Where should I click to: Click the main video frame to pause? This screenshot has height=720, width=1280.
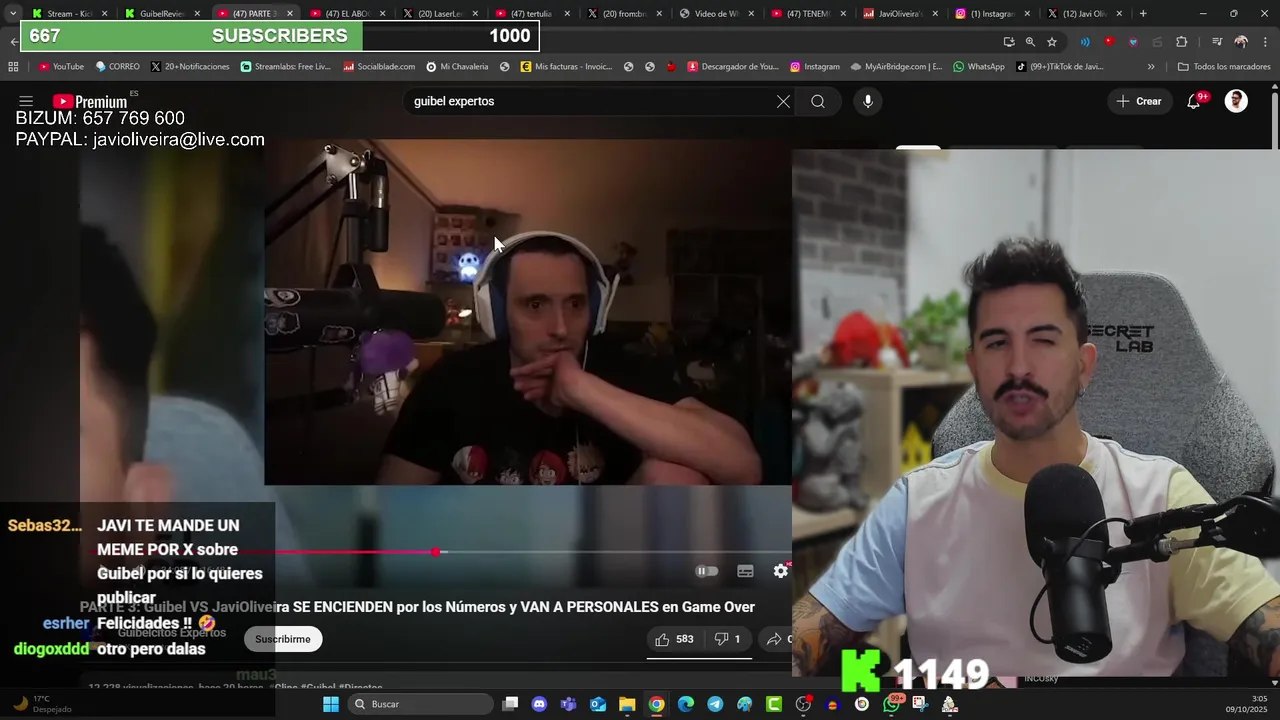click(528, 312)
